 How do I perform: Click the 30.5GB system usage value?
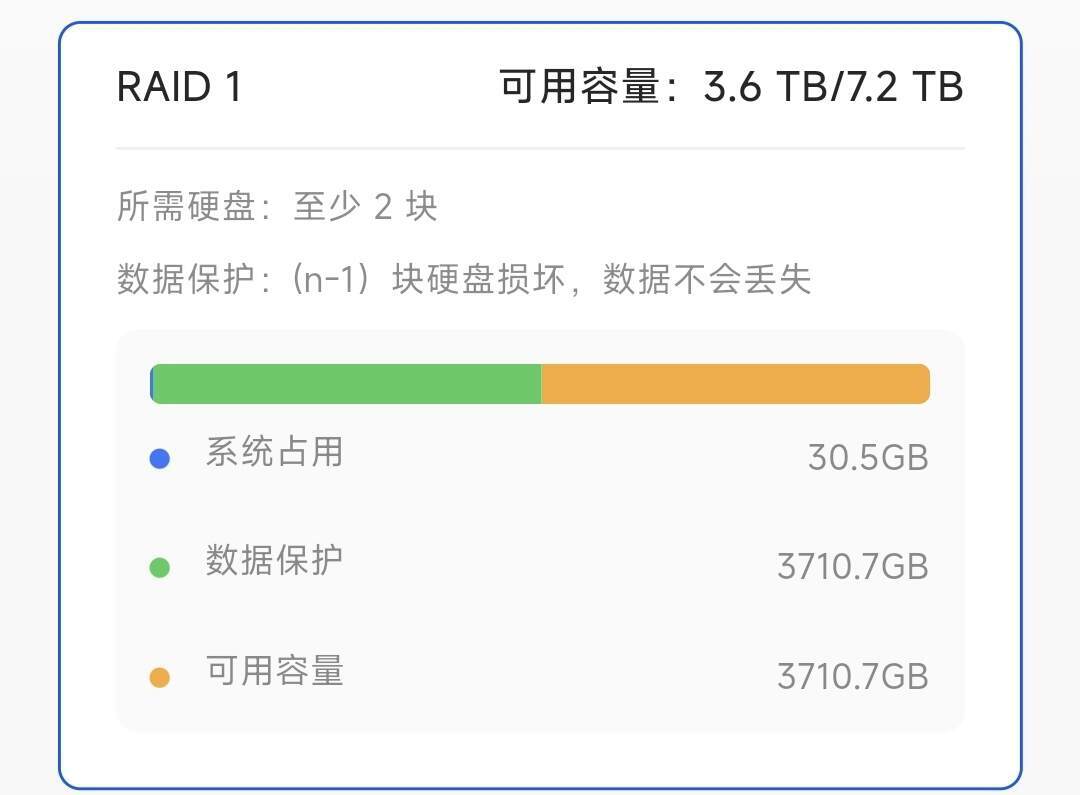[x=868, y=458]
